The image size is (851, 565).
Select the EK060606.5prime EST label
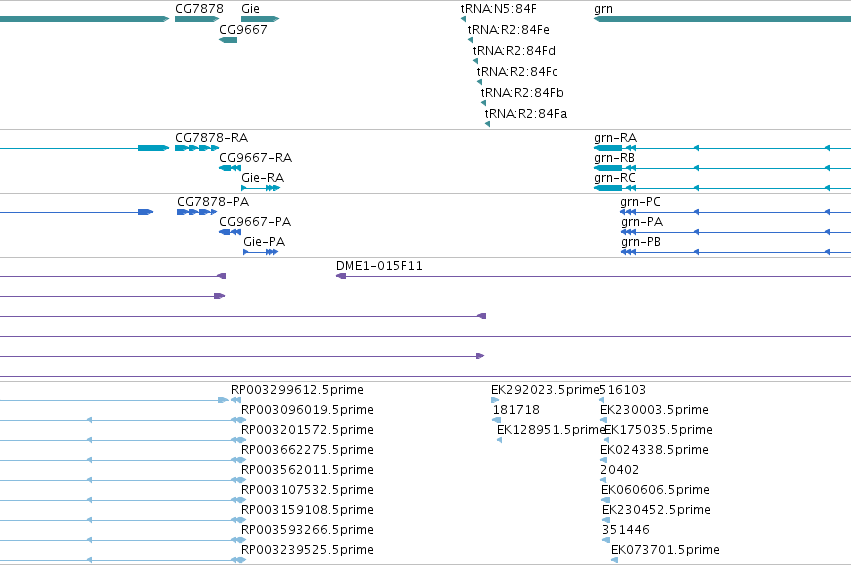click(x=656, y=490)
